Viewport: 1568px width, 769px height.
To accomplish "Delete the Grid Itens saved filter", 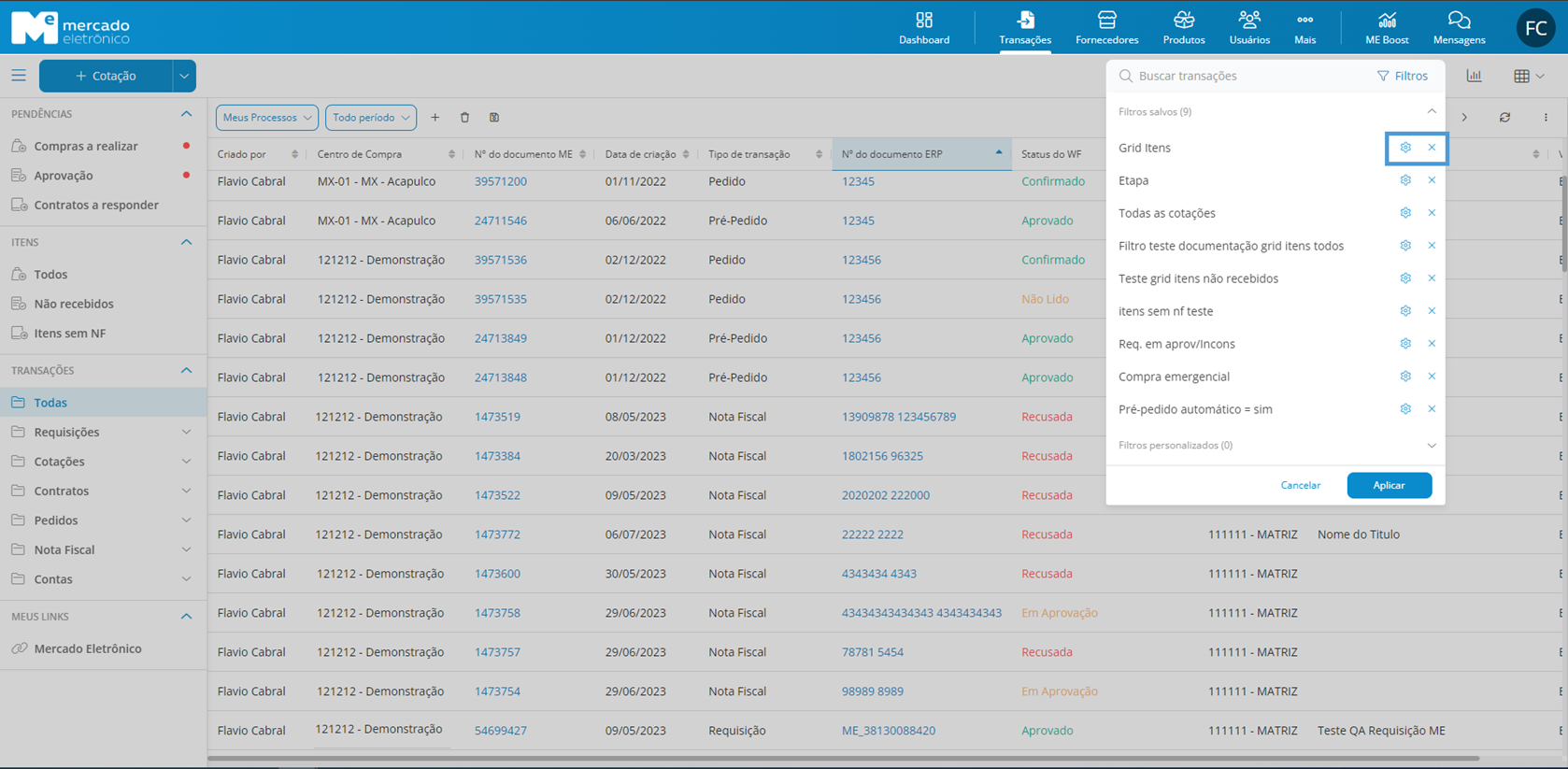I will pyautogui.click(x=1432, y=148).
